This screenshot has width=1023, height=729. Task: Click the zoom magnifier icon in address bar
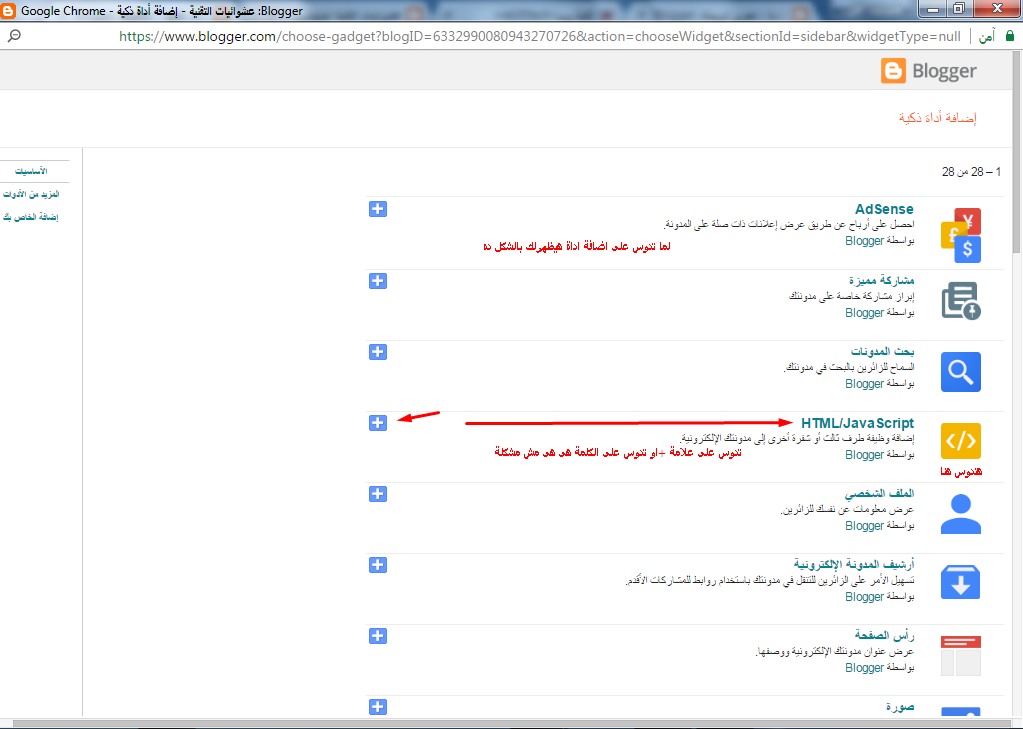[14, 36]
